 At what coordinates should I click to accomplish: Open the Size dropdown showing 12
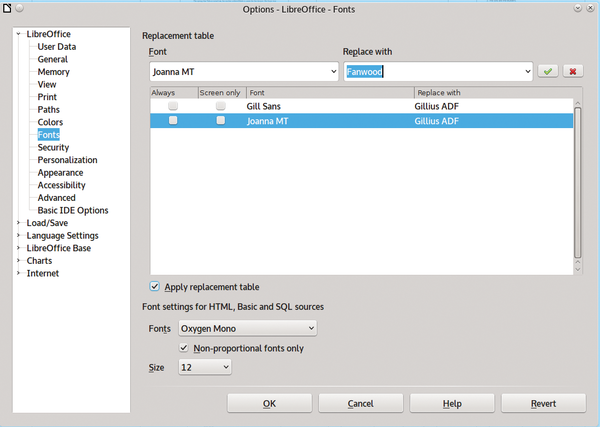205,367
